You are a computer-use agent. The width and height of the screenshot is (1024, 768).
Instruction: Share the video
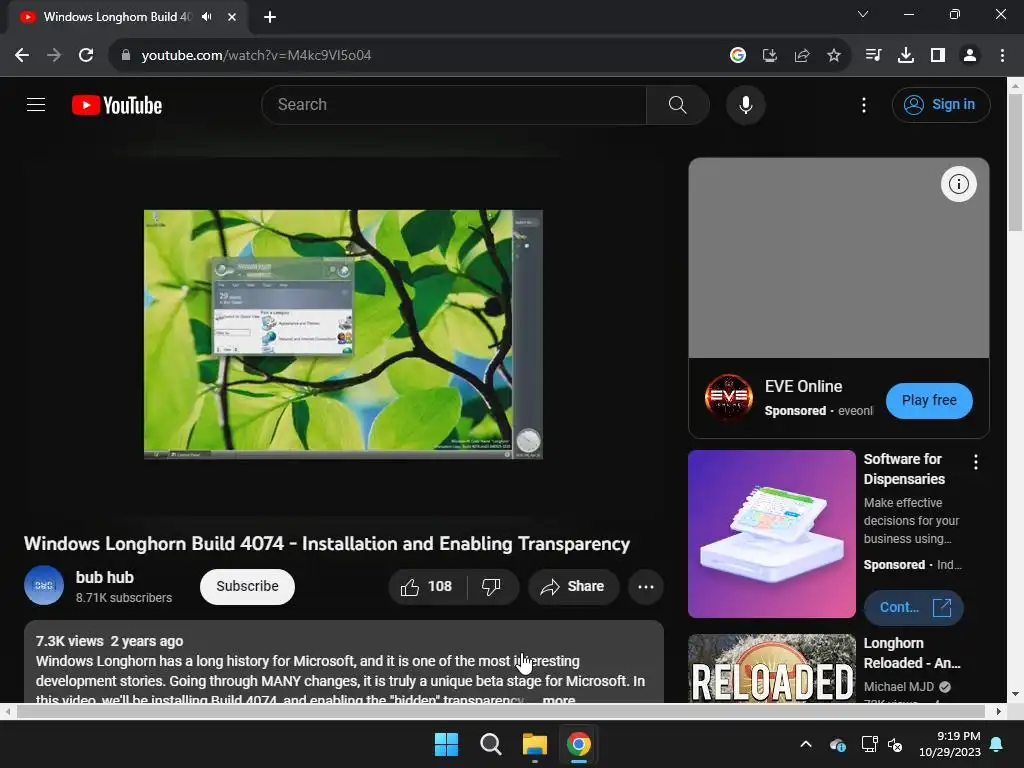pos(572,586)
